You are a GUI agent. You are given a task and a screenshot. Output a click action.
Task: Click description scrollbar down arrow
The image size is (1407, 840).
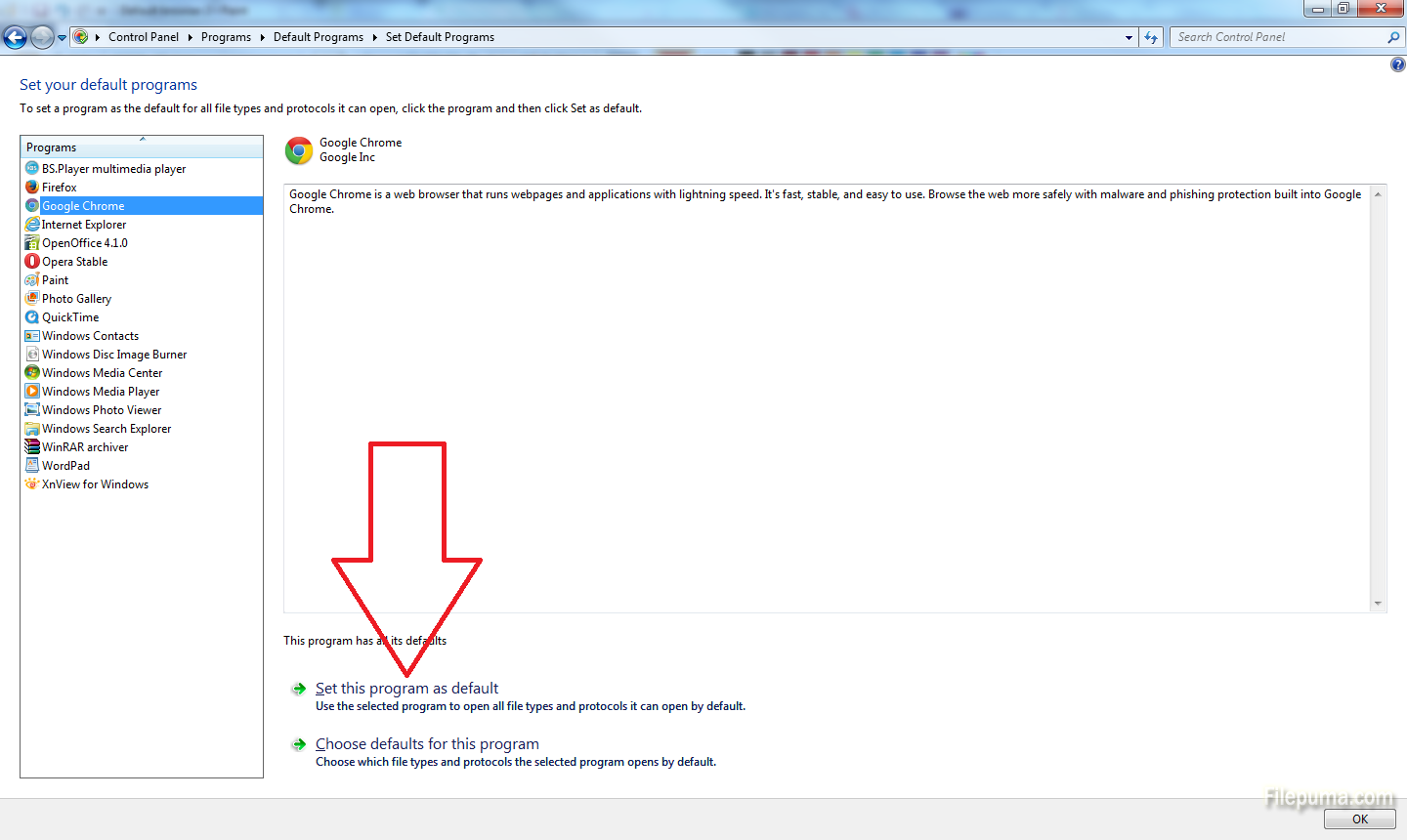pyautogui.click(x=1378, y=604)
